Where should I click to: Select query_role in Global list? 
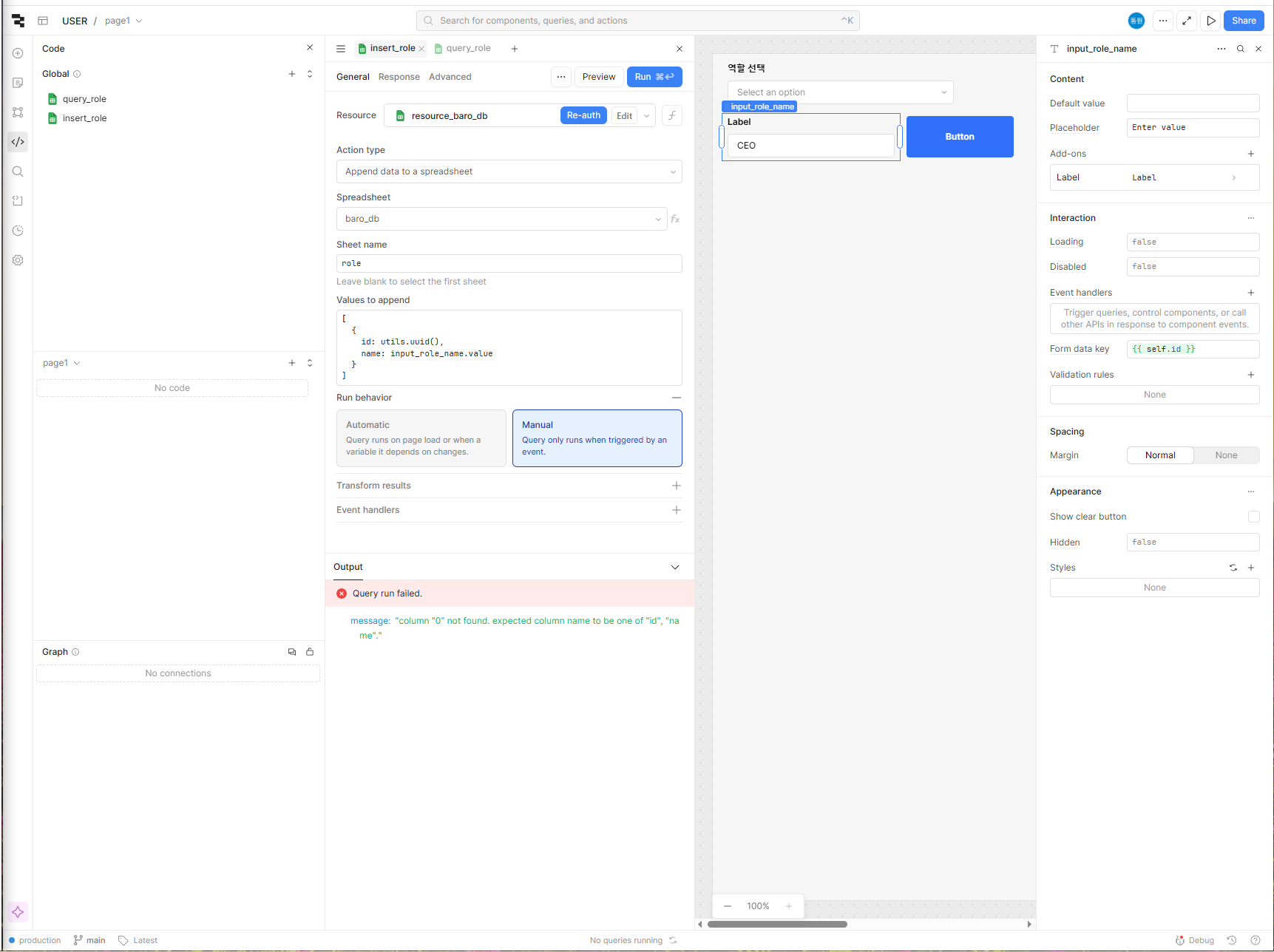coord(84,99)
